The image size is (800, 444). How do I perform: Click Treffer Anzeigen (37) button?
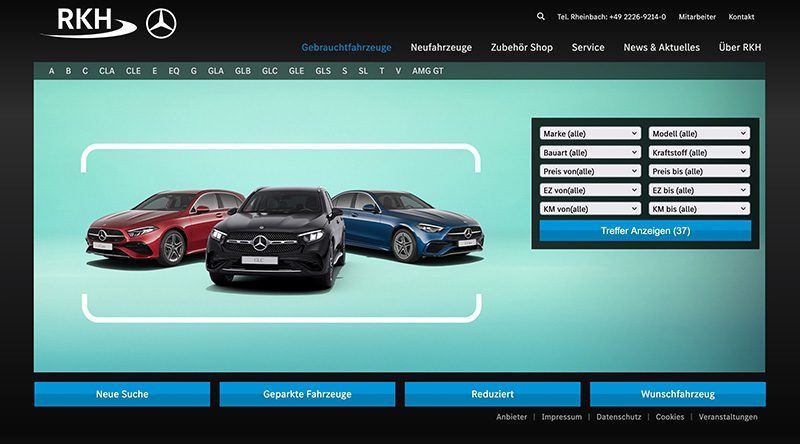coord(645,231)
